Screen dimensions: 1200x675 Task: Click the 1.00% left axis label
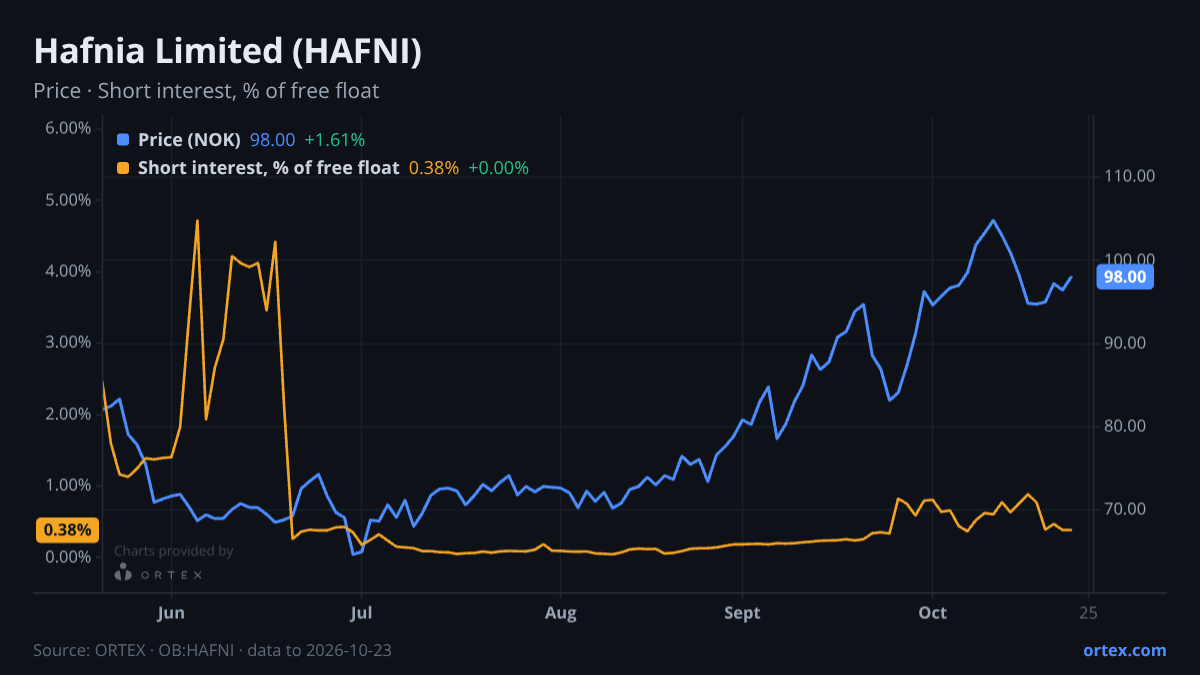pyautogui.click(x=68, y=485)
